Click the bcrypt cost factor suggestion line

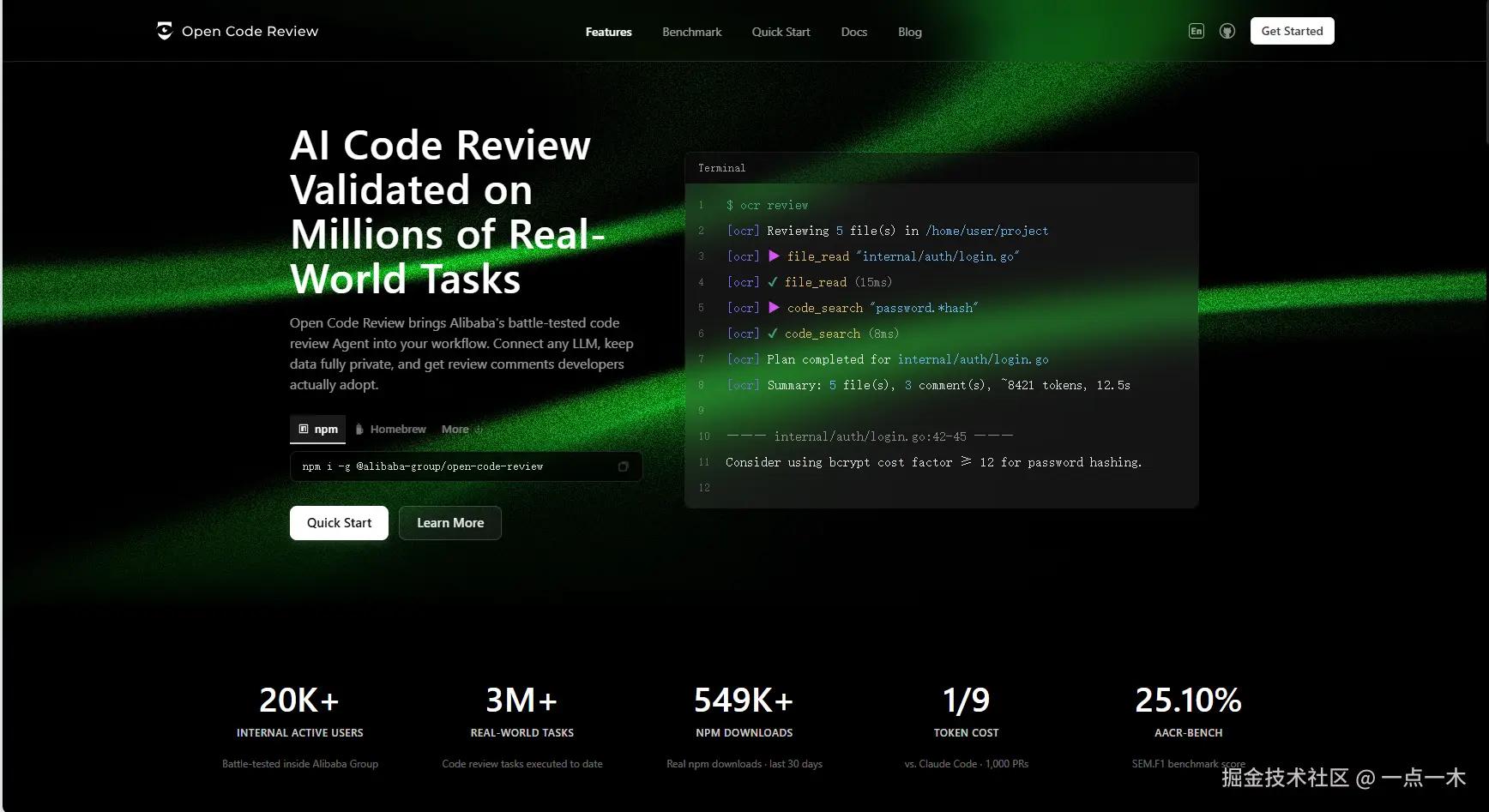pyautogui.click(x=934, y=462)
